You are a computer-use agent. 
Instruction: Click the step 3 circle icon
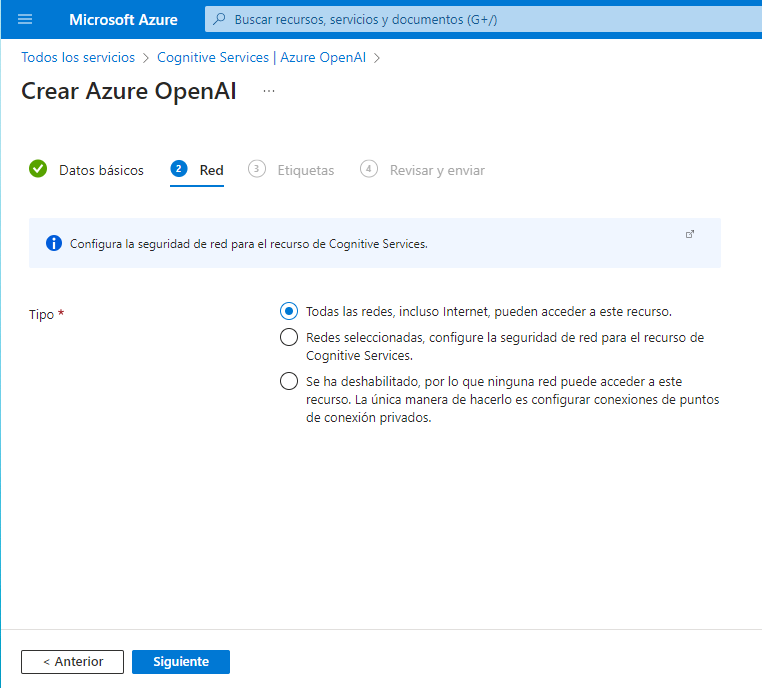(x=257, y=169)
